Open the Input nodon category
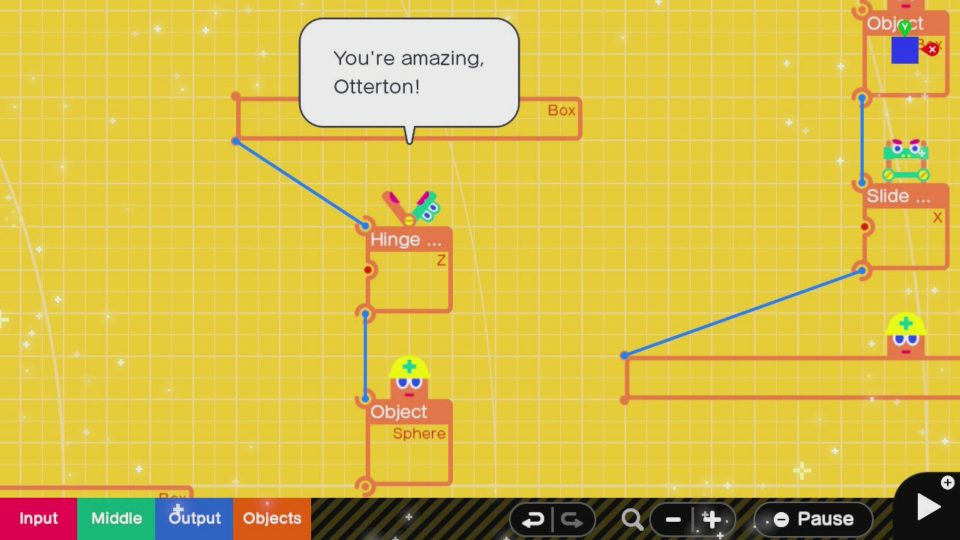Viewport: 960px width, 540px height. pos(39,519)
